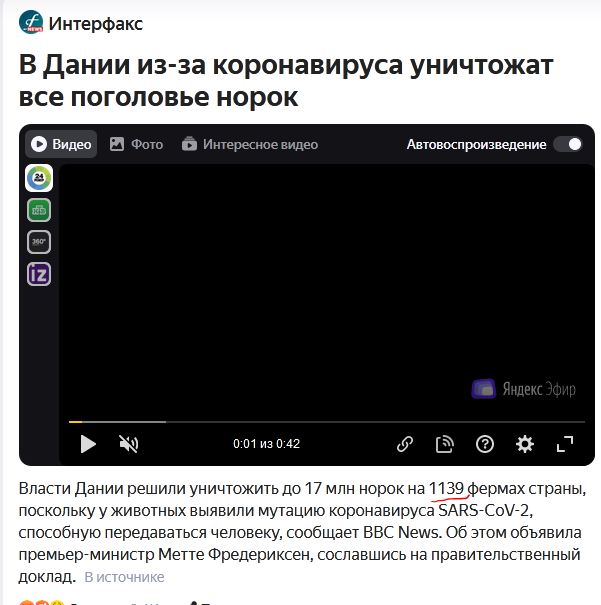
Task: Select the green TV channel icon
Action: 39,210
